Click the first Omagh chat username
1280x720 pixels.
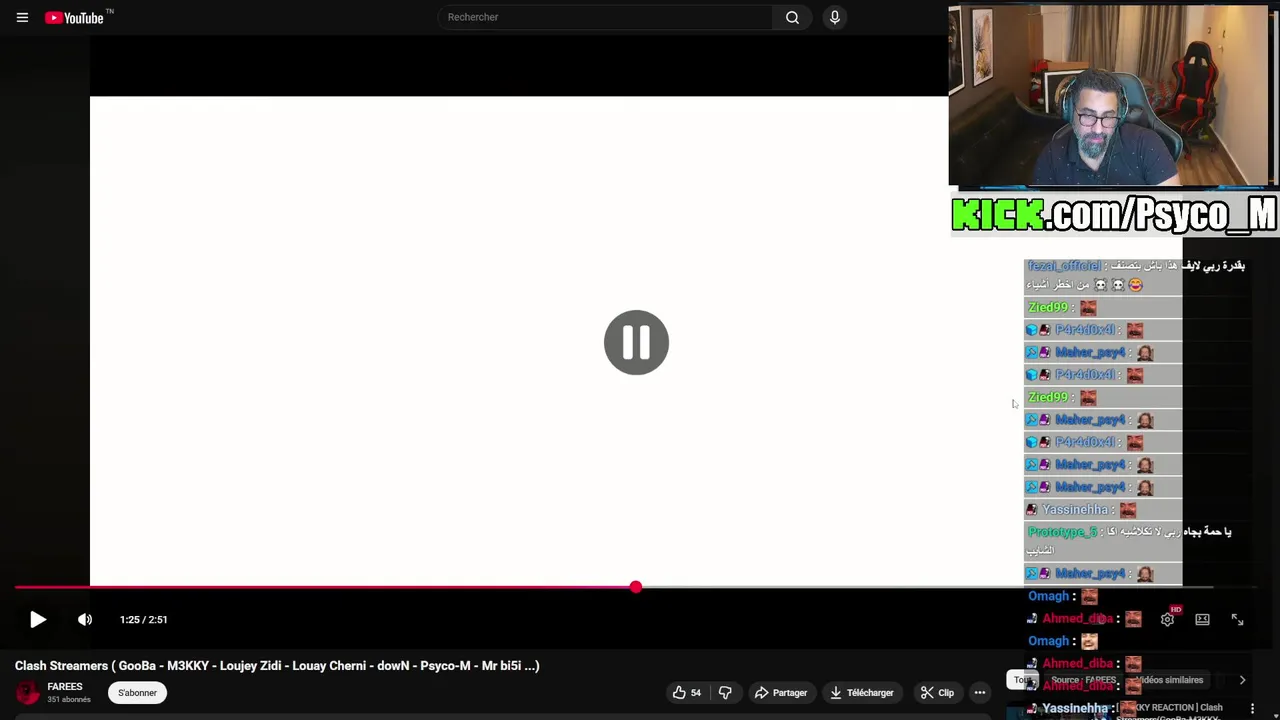pos(1048,596)
